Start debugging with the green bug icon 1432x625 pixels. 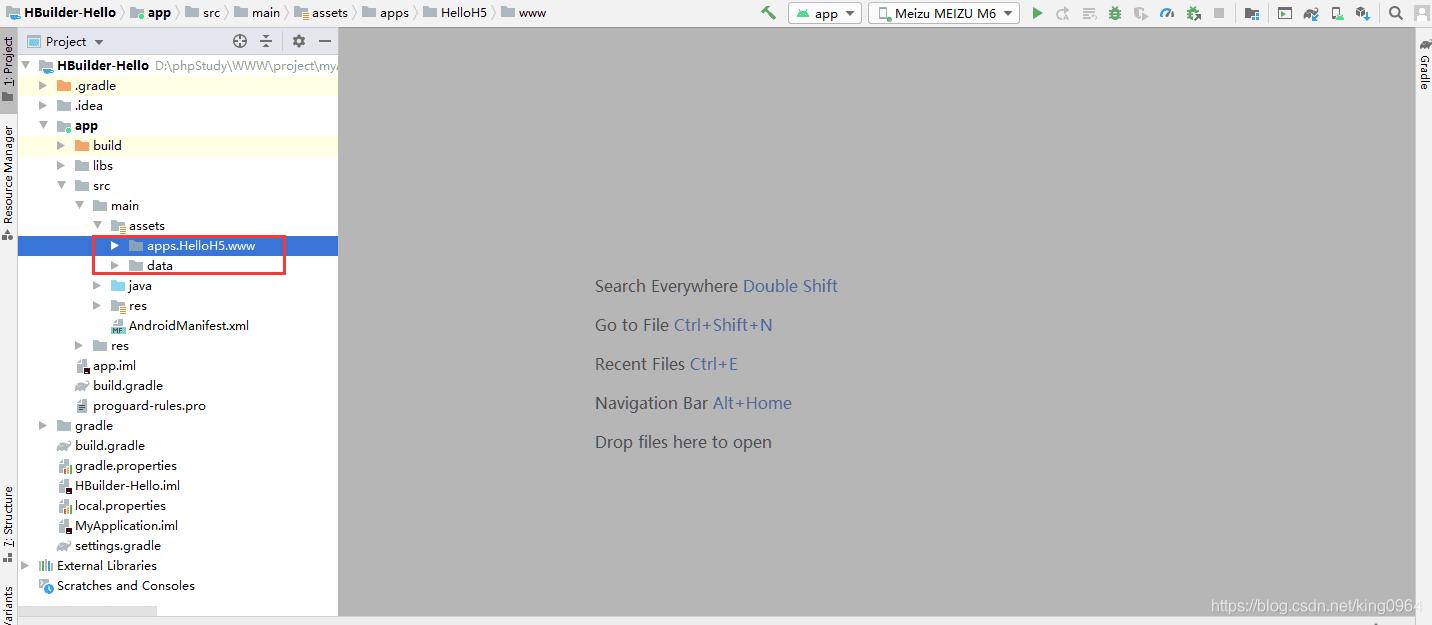tap(1114, 13)
